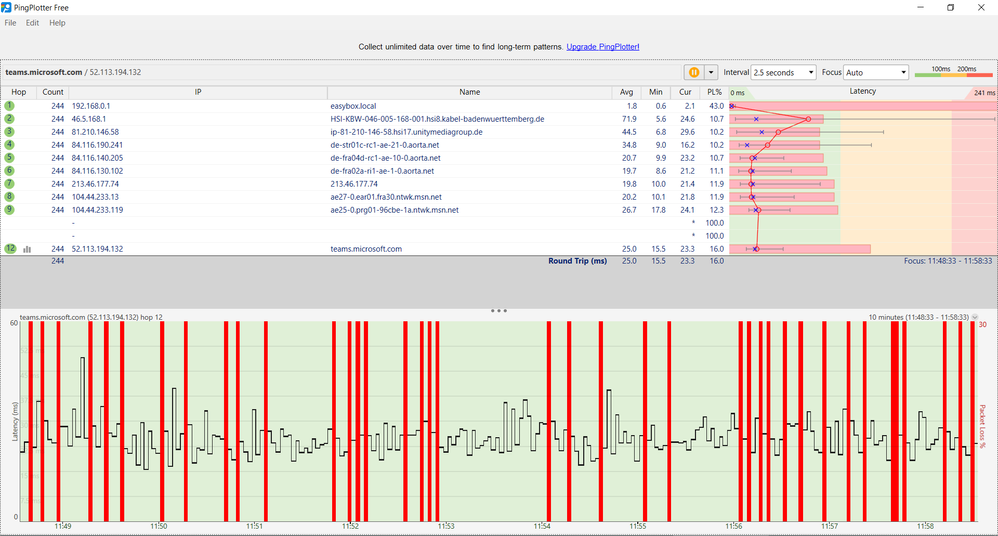The width and height of the screenshot is (998, 536).
Task: Click the hop 12 green circle icon
Action: 10,248
